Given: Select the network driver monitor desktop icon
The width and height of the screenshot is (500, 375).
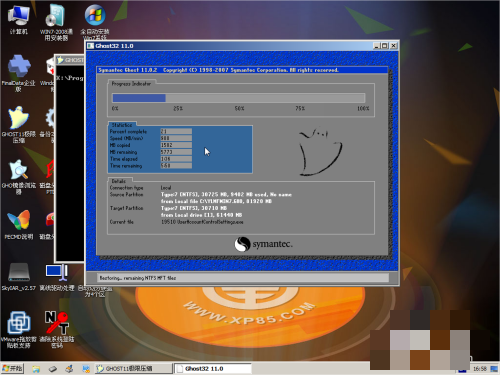Looking at the screenshot, I should point(57,277).
